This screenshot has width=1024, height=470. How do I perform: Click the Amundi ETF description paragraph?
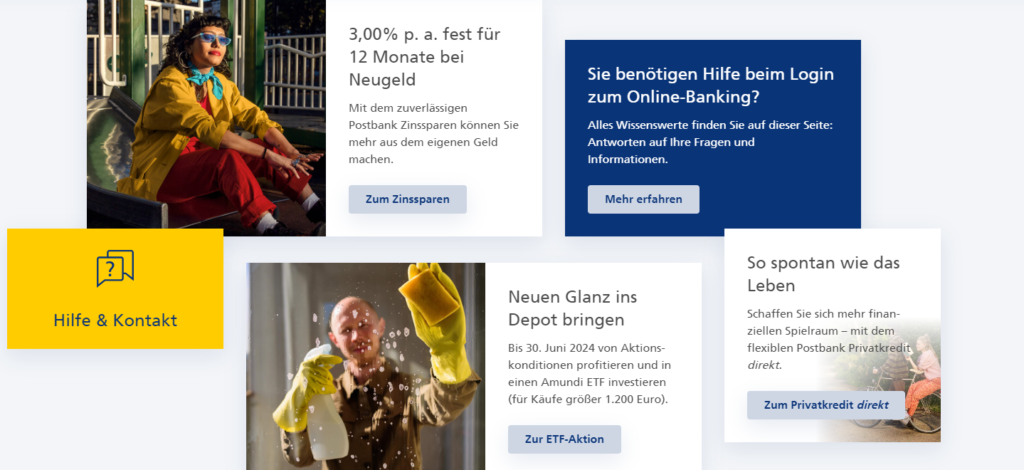point(590,373)
